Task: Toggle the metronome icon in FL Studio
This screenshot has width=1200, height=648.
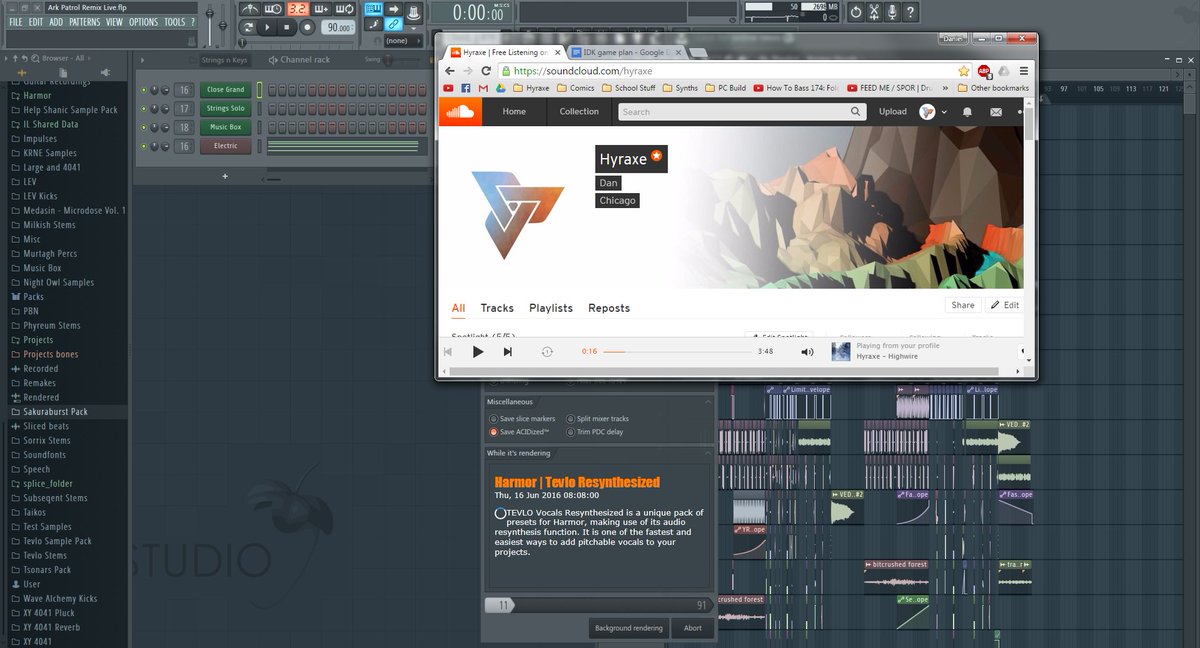Action: click(249, 9)
